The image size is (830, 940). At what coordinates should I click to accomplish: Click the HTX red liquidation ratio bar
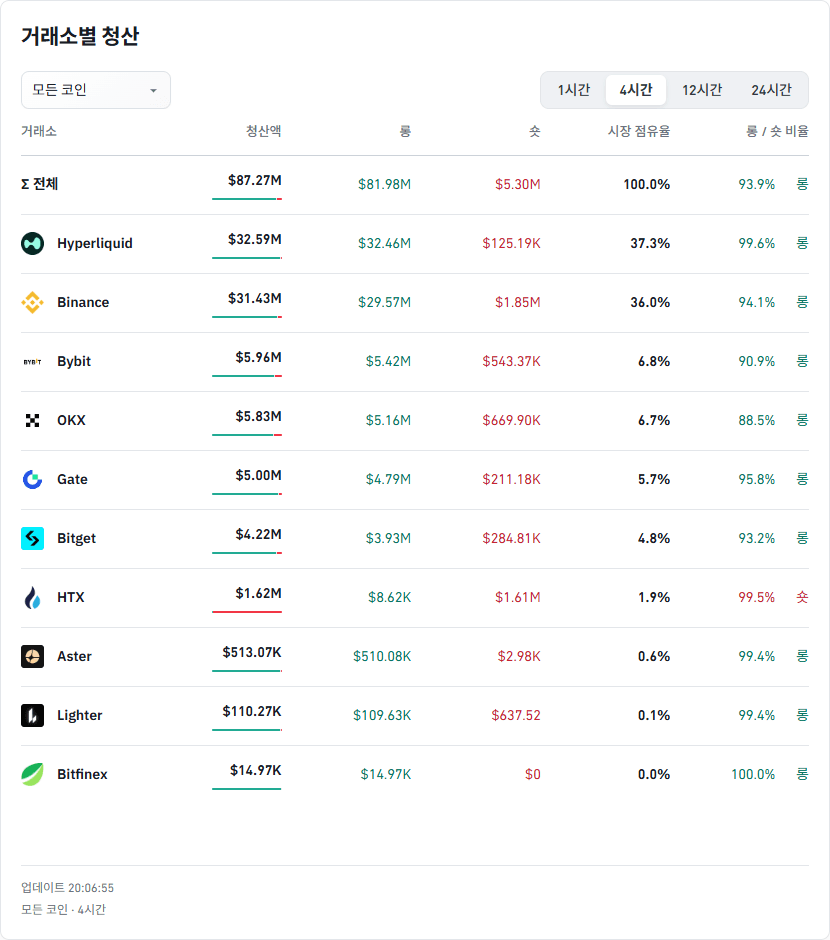(x=247, y=612)
